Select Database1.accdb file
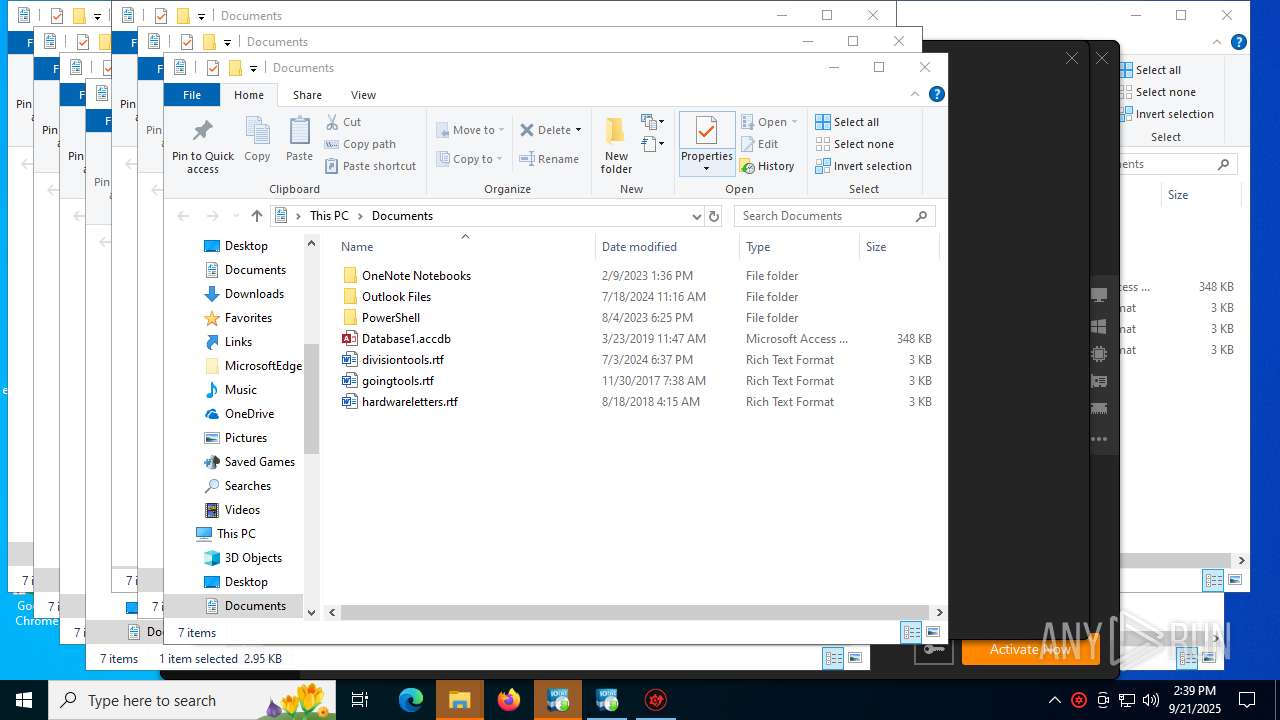The image size is (1280, 720). point(406,339)
